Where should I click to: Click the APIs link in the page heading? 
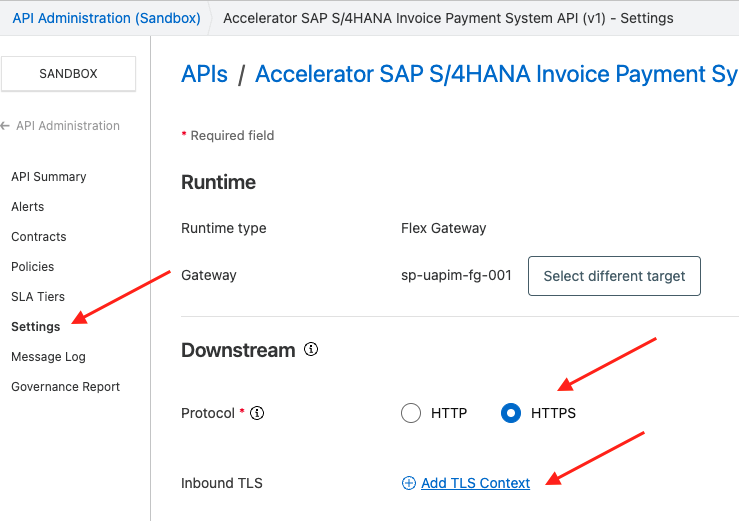204,74
